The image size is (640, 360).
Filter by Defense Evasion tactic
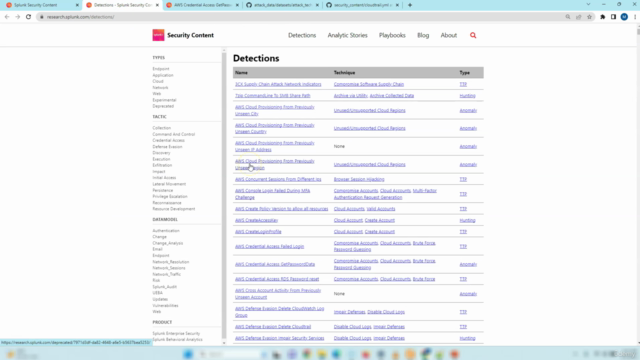click(x=167, y=147)
